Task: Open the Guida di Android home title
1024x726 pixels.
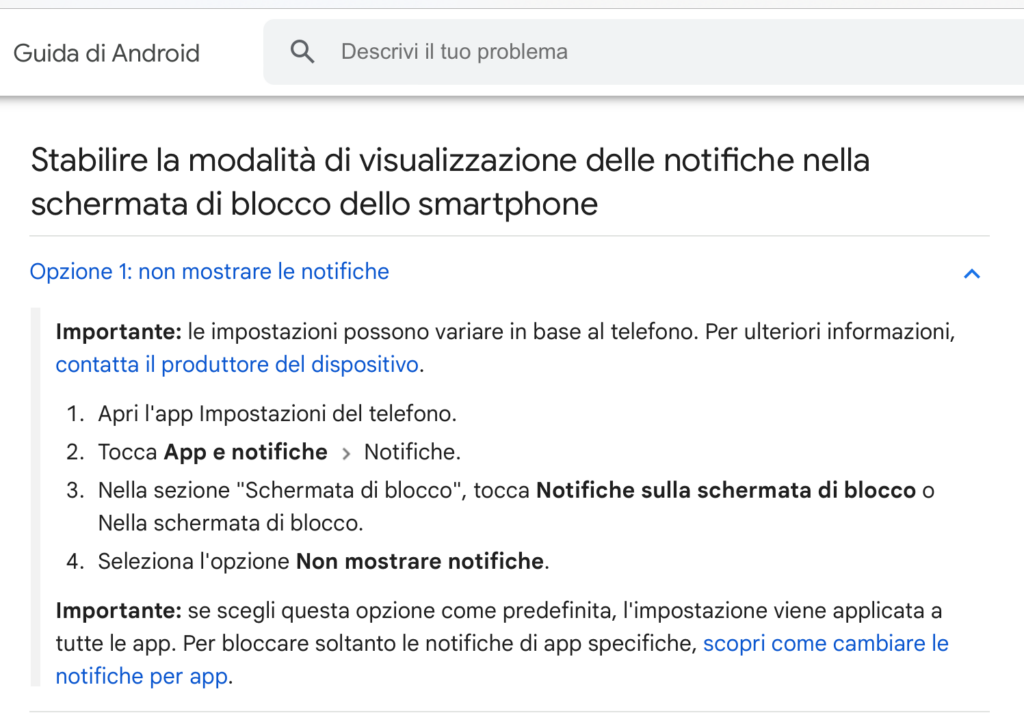Action: pos(107,53)
